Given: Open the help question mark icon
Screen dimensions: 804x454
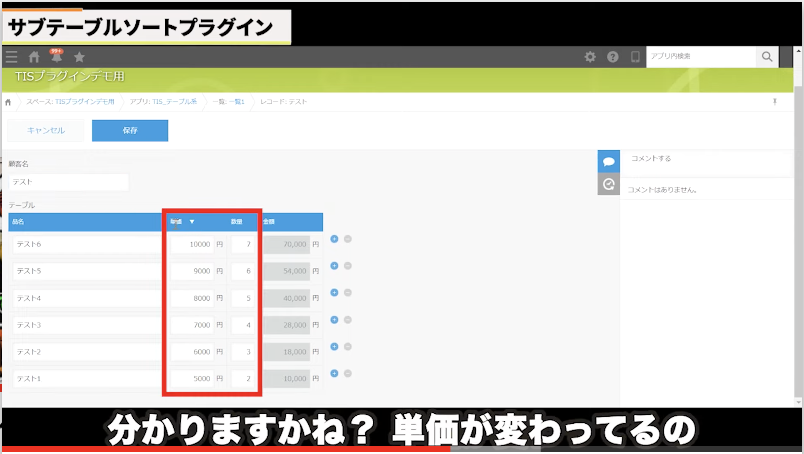Looking at the screenshot, I should (612, 57).
